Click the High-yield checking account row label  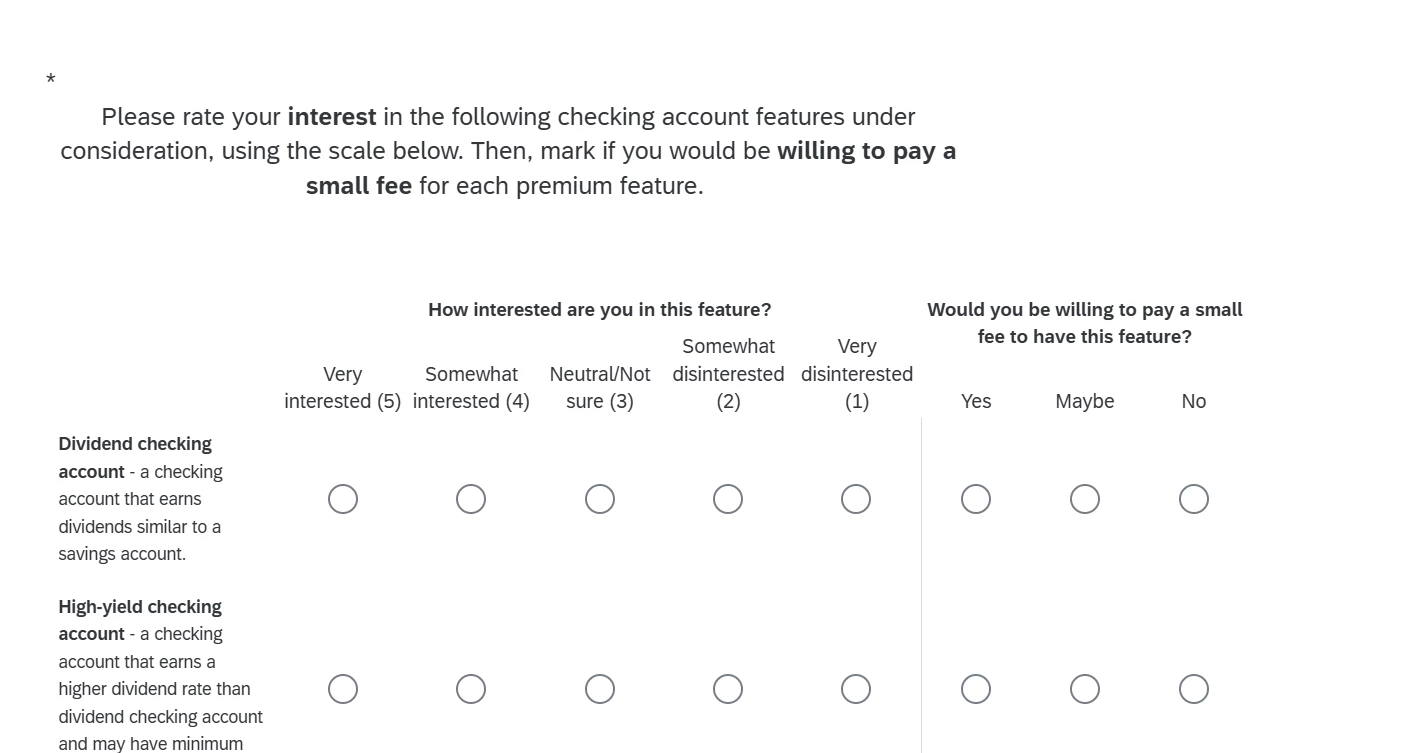pos(160,675)
